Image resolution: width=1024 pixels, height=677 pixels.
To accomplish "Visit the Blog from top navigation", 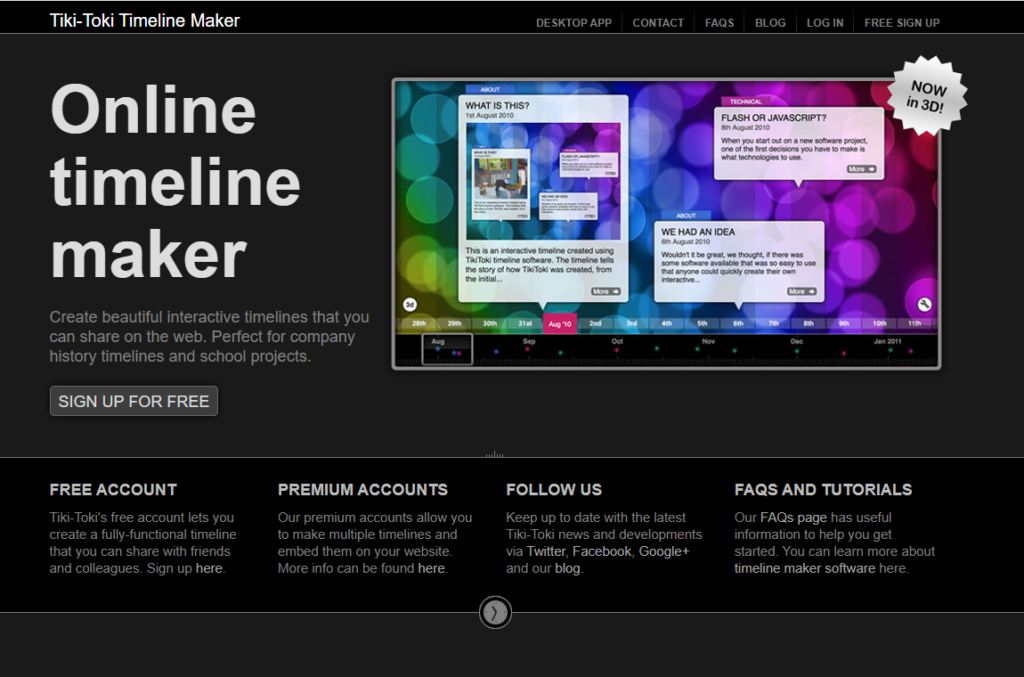I will [770, 23].
